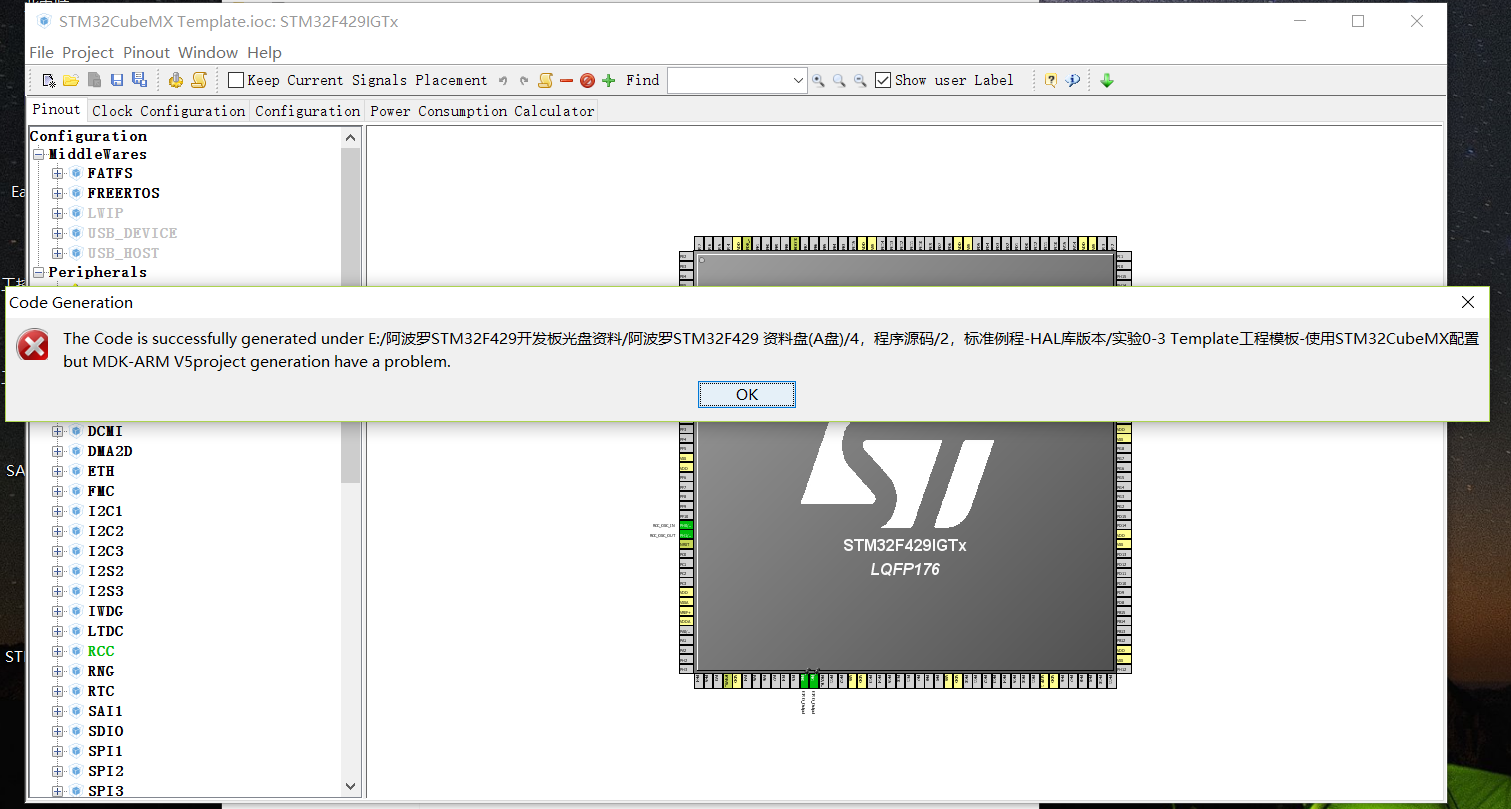
Task: Click the tree panel scrollbar down arrow
Action: pos(350,787)
